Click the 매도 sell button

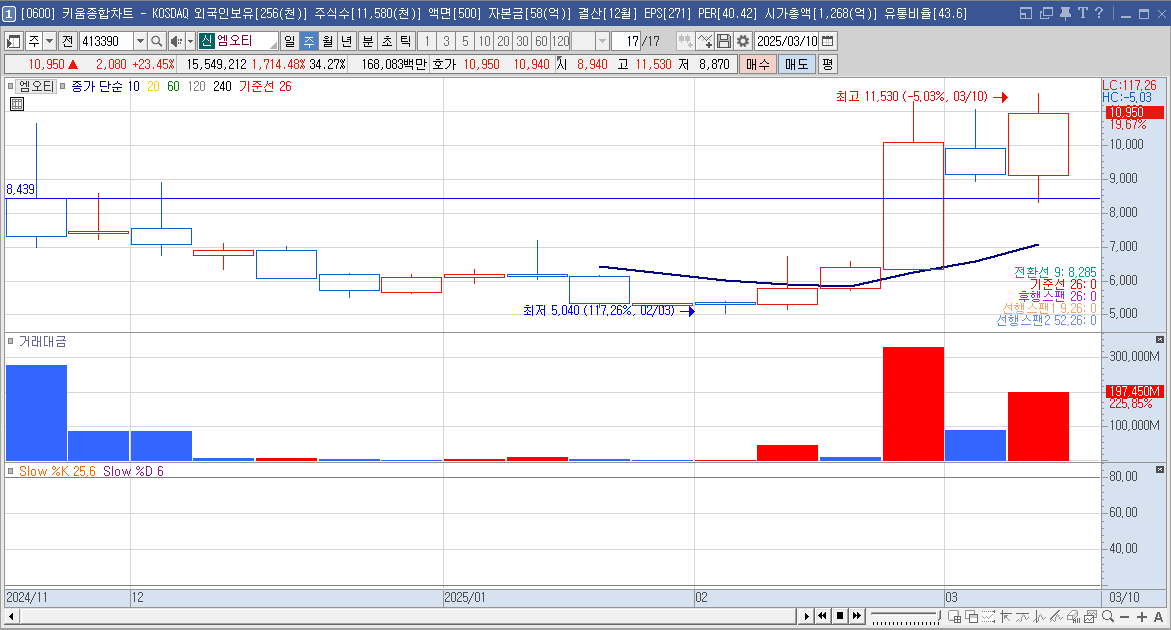tap(796, 64)
